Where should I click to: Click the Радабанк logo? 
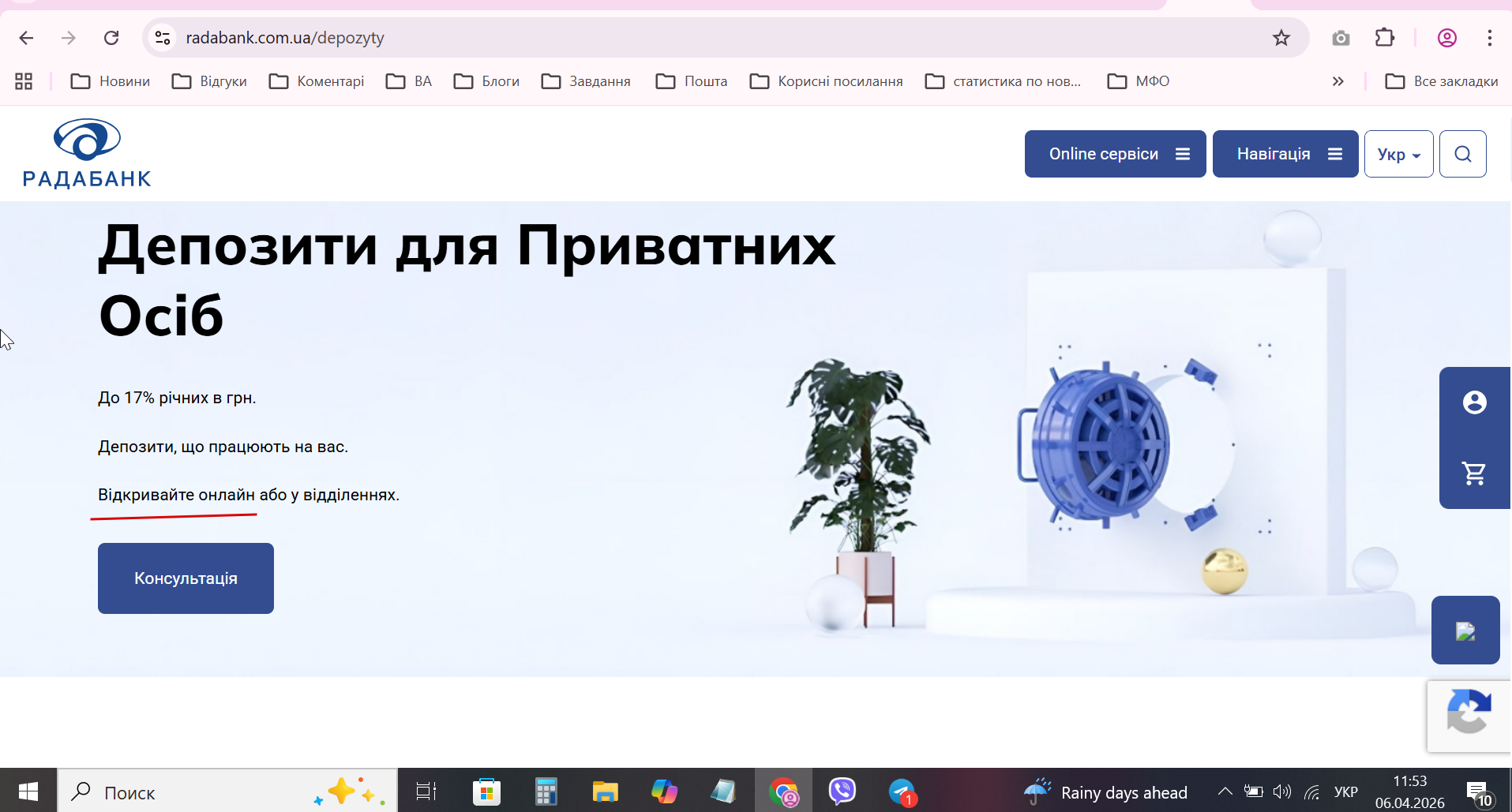87,153
